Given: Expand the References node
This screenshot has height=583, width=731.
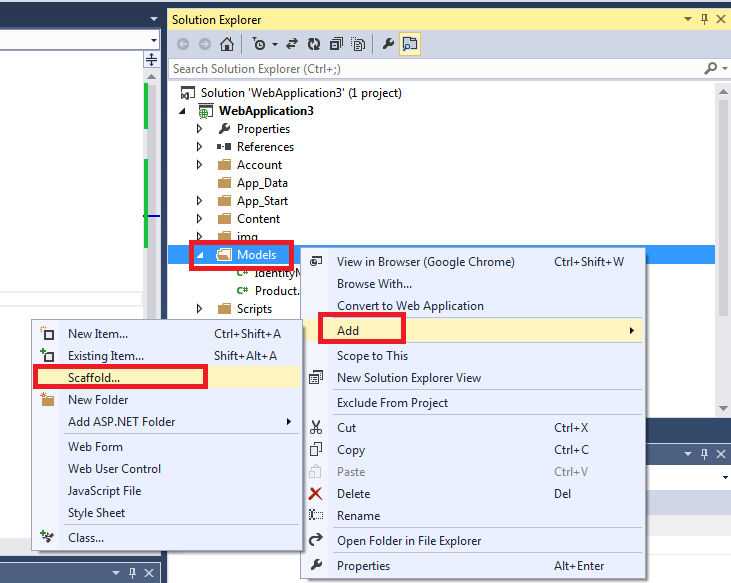Looking at the screenshot, I should (x=200, y=147).
